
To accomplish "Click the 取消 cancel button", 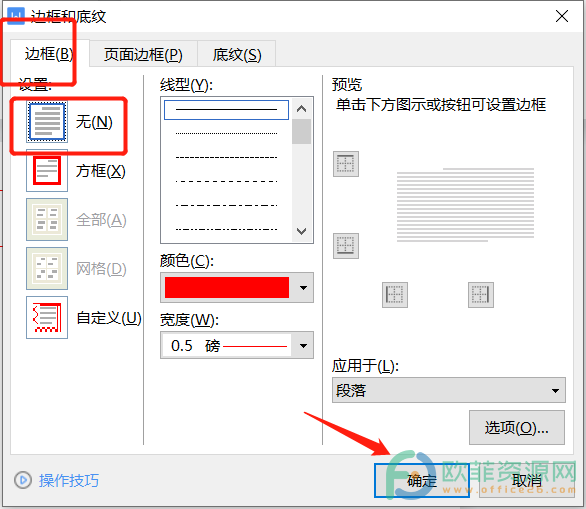I will [527, 481].
